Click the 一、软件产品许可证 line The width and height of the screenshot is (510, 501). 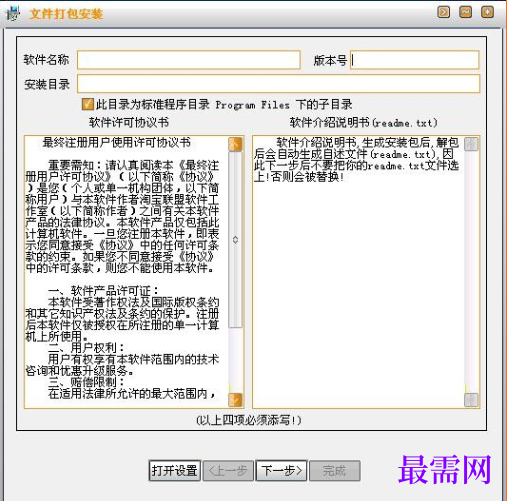coord(103,291)
